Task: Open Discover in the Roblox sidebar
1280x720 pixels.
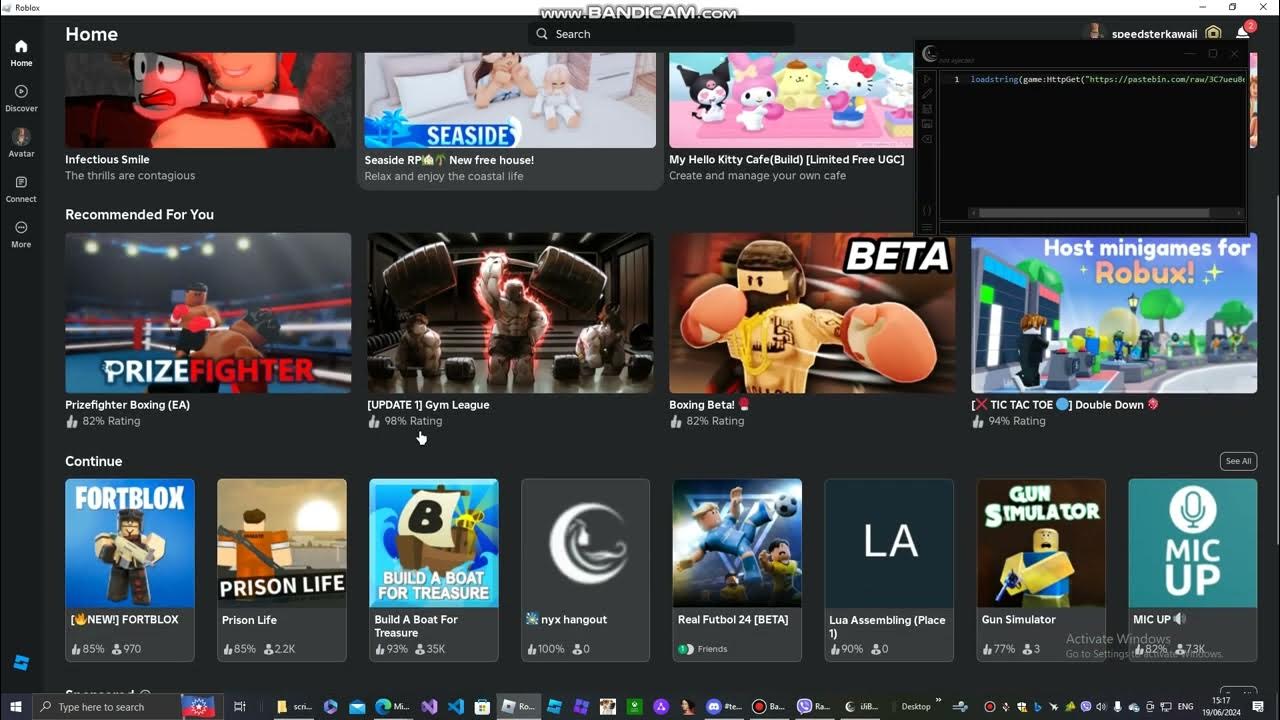Action: 21,98
